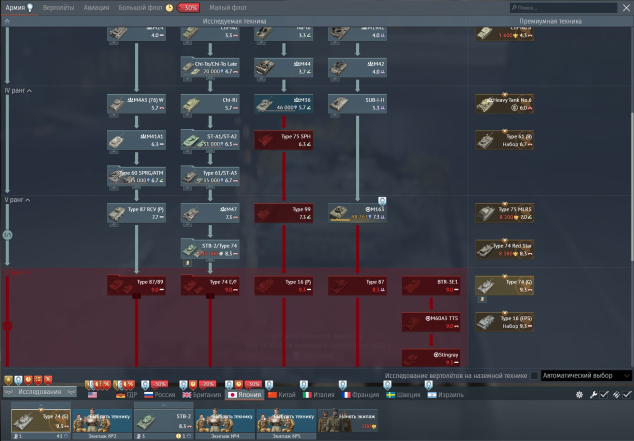Click the wrench auto-repair icon
This screenshot has width=634, height=441.
pyautogui.click(x=593, y=395)
